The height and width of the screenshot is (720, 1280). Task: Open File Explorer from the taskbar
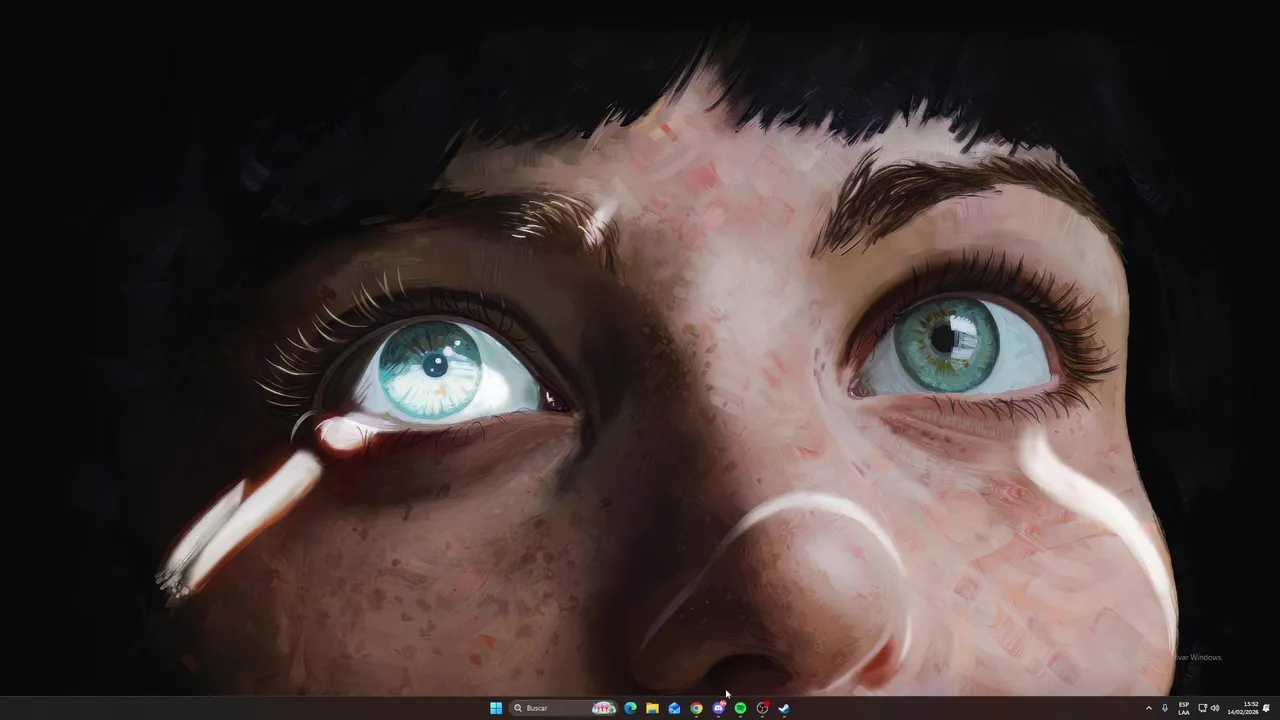(x=652, y=708)
